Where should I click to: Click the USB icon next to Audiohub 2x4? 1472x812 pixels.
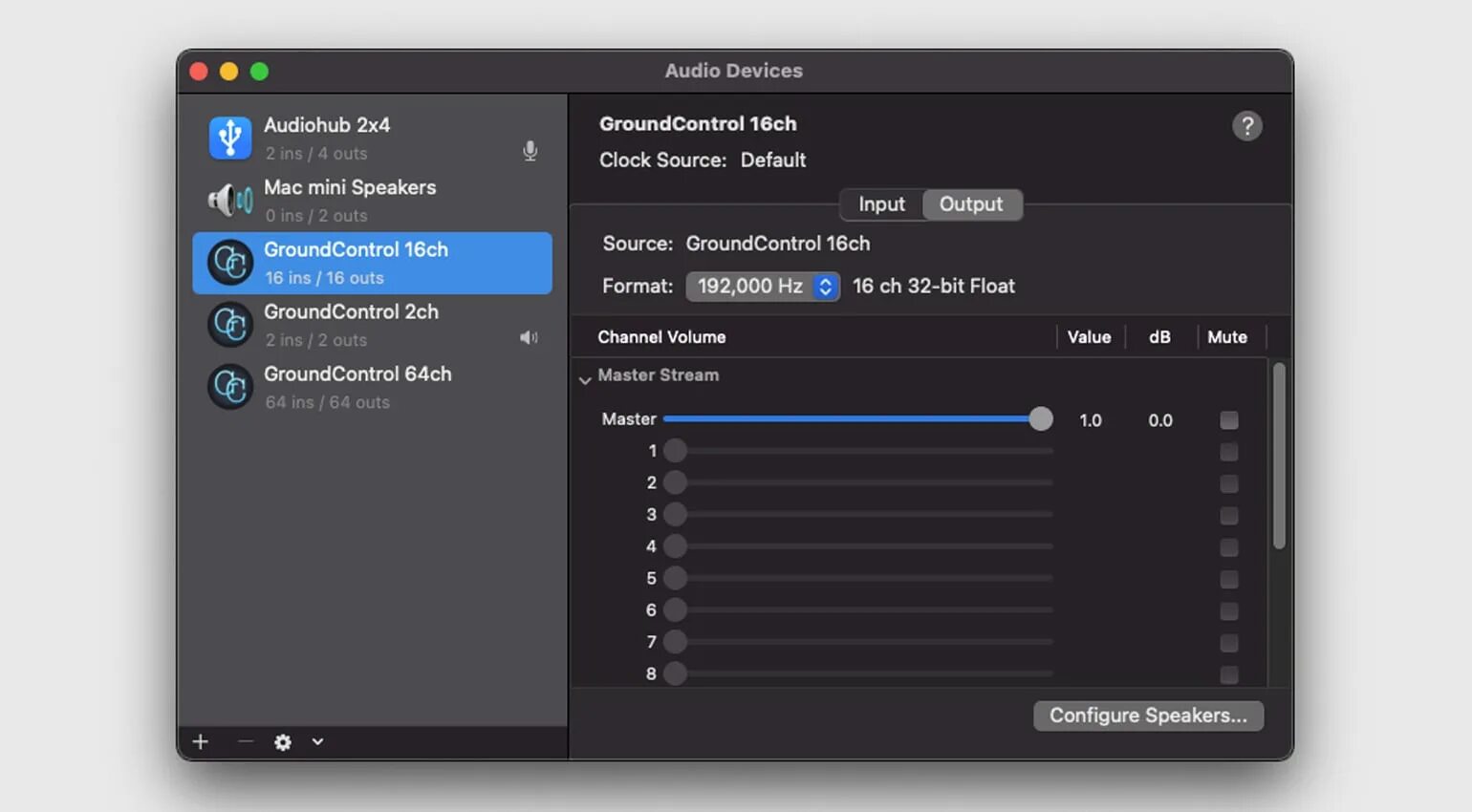click(x=229, y=138)
